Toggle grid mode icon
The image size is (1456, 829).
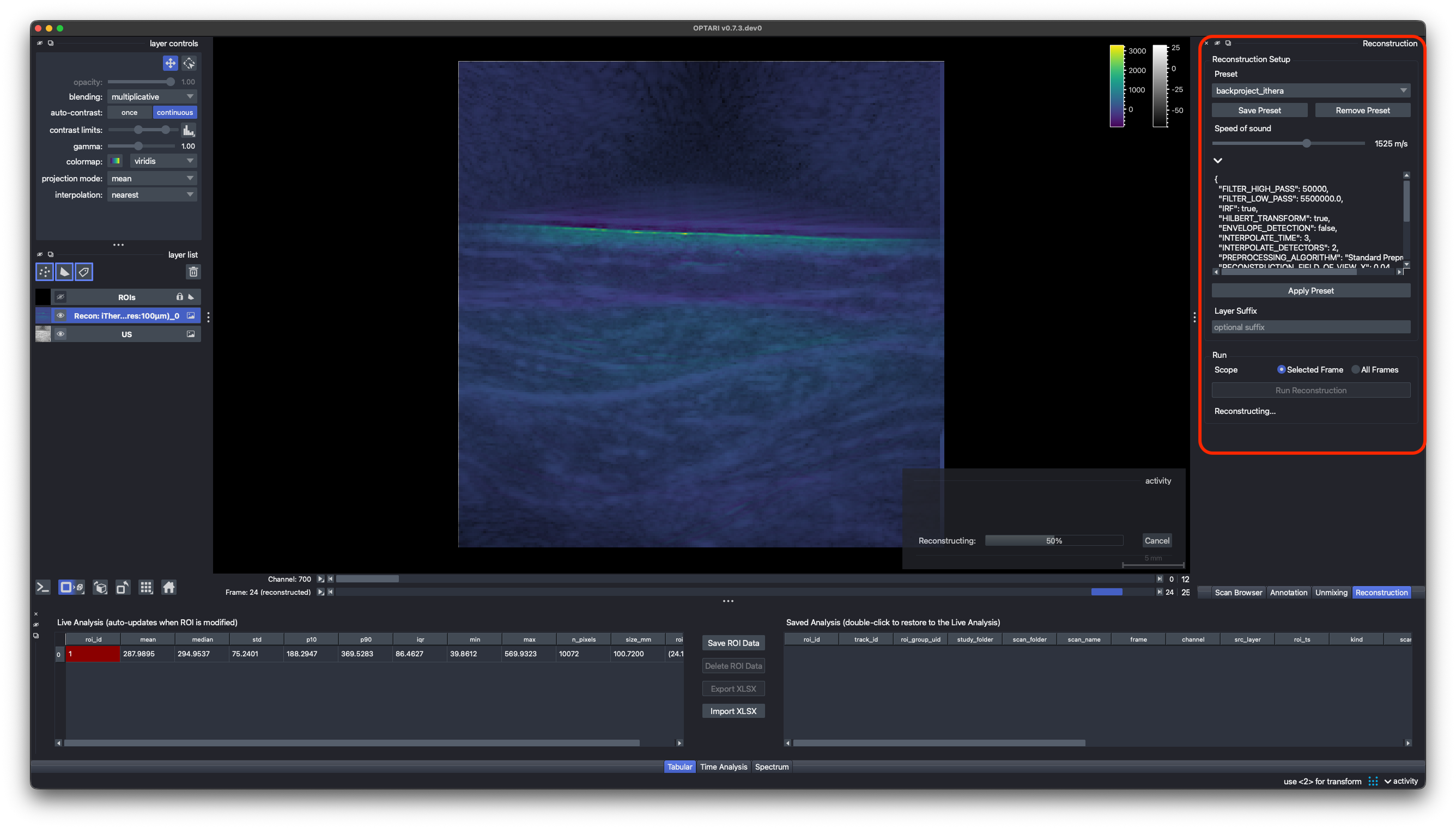(147, 587)
